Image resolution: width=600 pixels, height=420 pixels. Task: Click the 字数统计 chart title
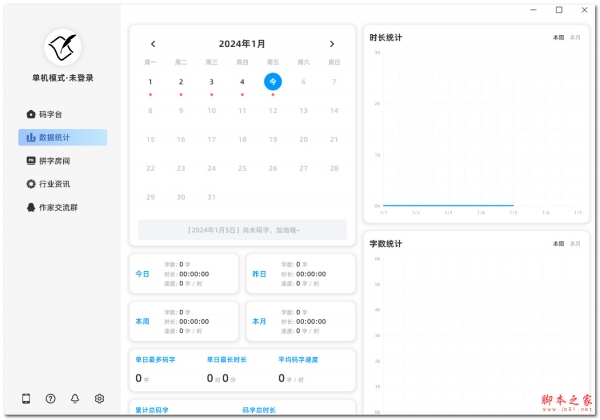(386, 244)
